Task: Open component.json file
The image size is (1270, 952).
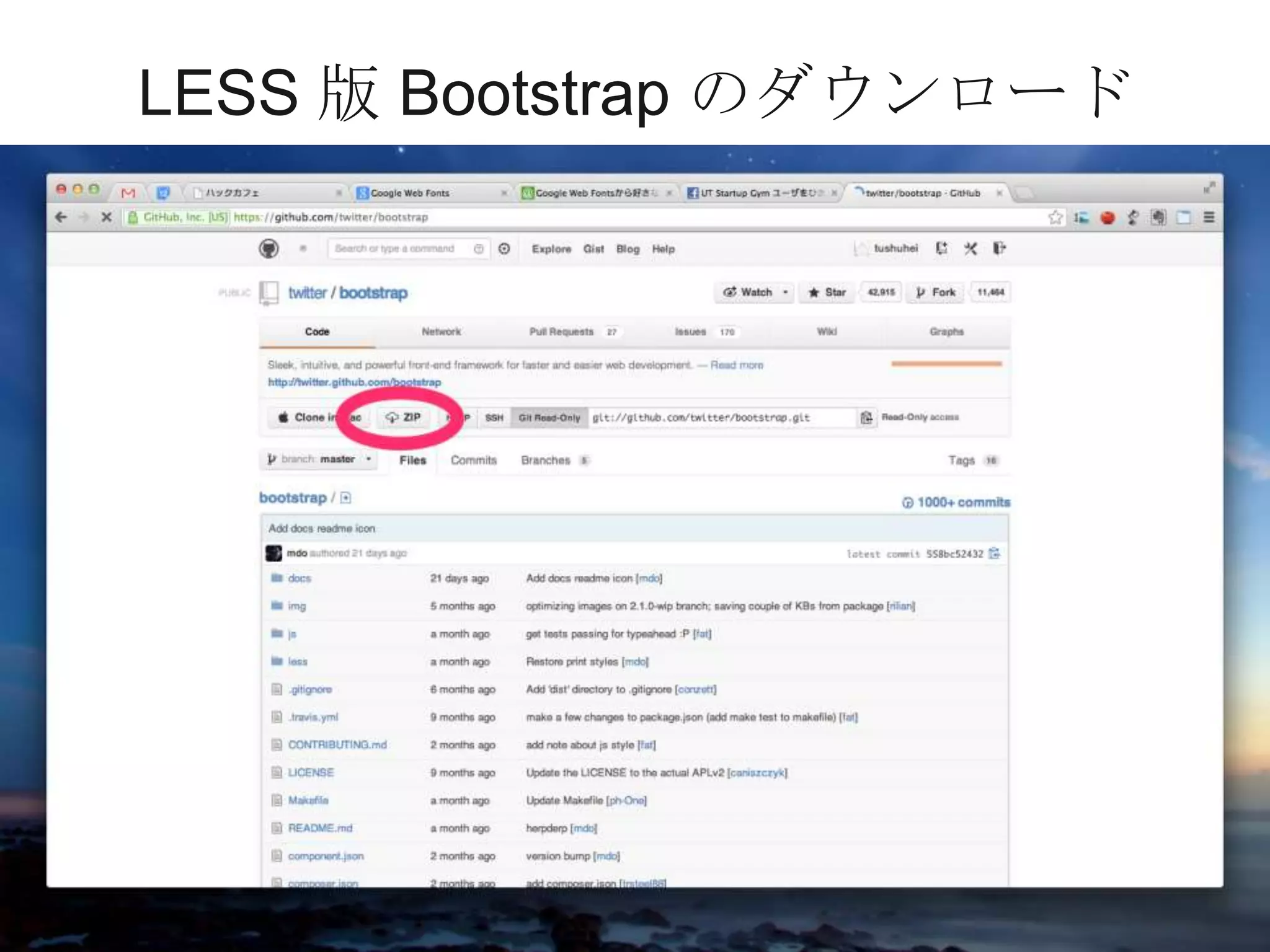Action: (x=326, y=856)
